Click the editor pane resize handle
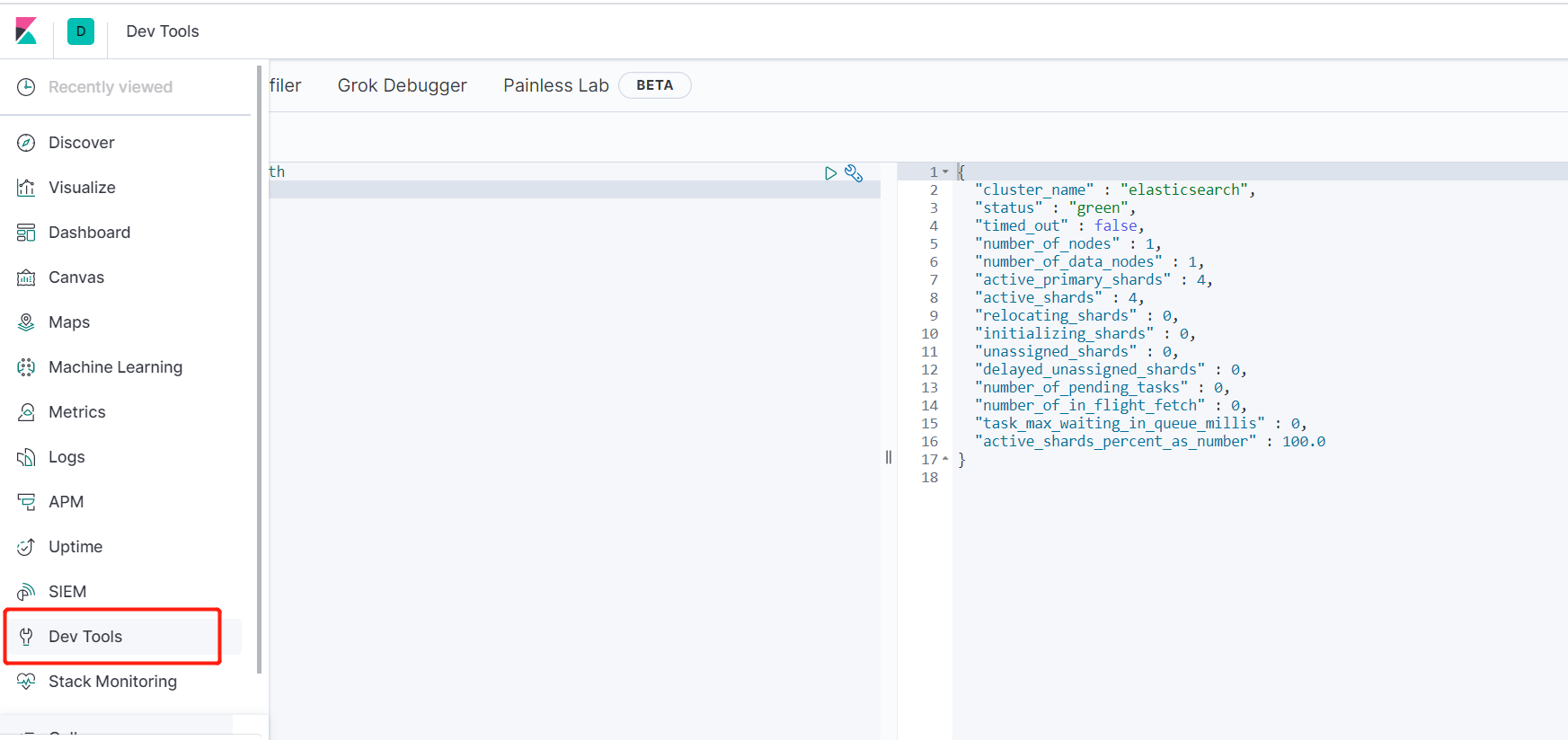 pyautogui.click(x=889, y=457)
